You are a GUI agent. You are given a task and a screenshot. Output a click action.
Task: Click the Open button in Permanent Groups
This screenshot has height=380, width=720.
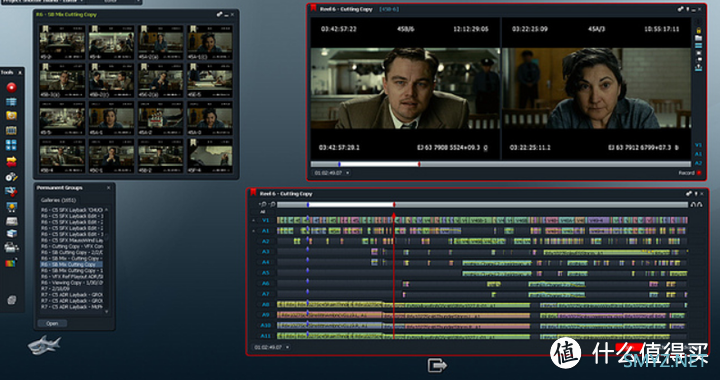click(x=52, y=324)
